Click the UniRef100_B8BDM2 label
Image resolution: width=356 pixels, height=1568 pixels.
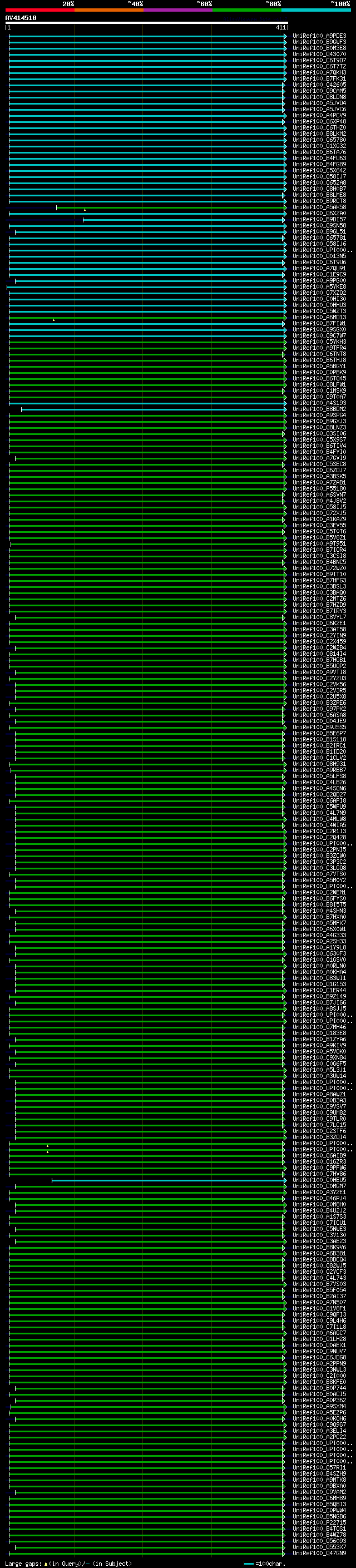click(319, 409)
